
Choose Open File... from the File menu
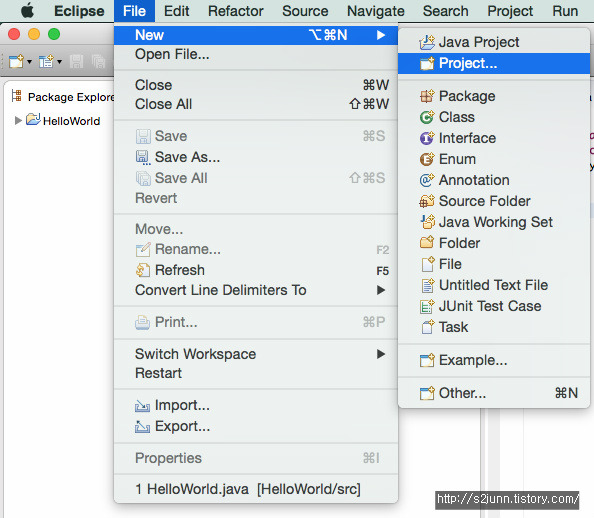pos(256,55)
